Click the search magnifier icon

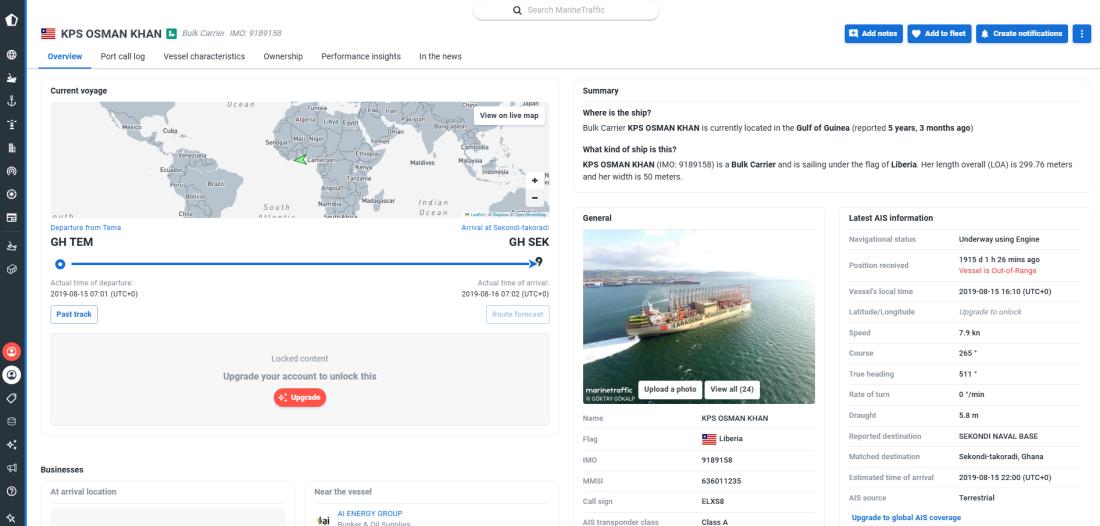pos(517,10)
